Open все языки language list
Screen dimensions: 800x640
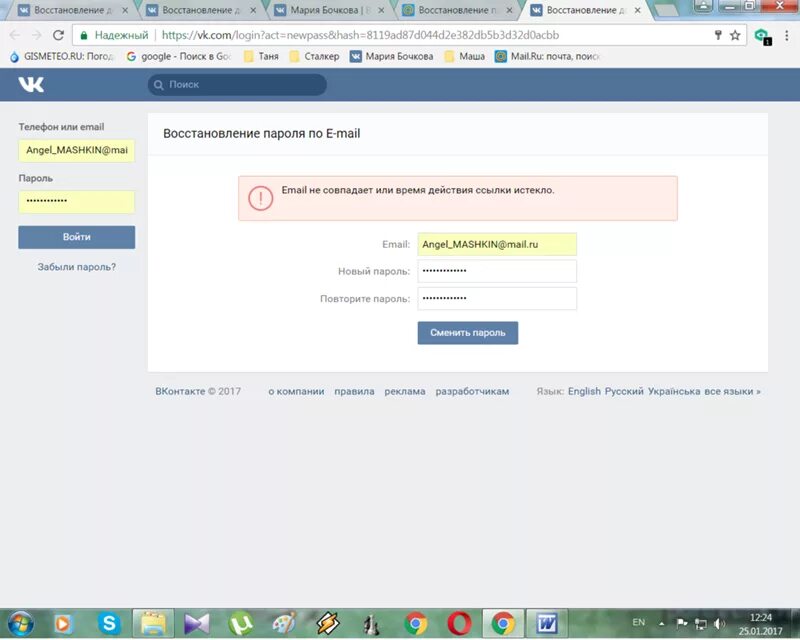732,391
